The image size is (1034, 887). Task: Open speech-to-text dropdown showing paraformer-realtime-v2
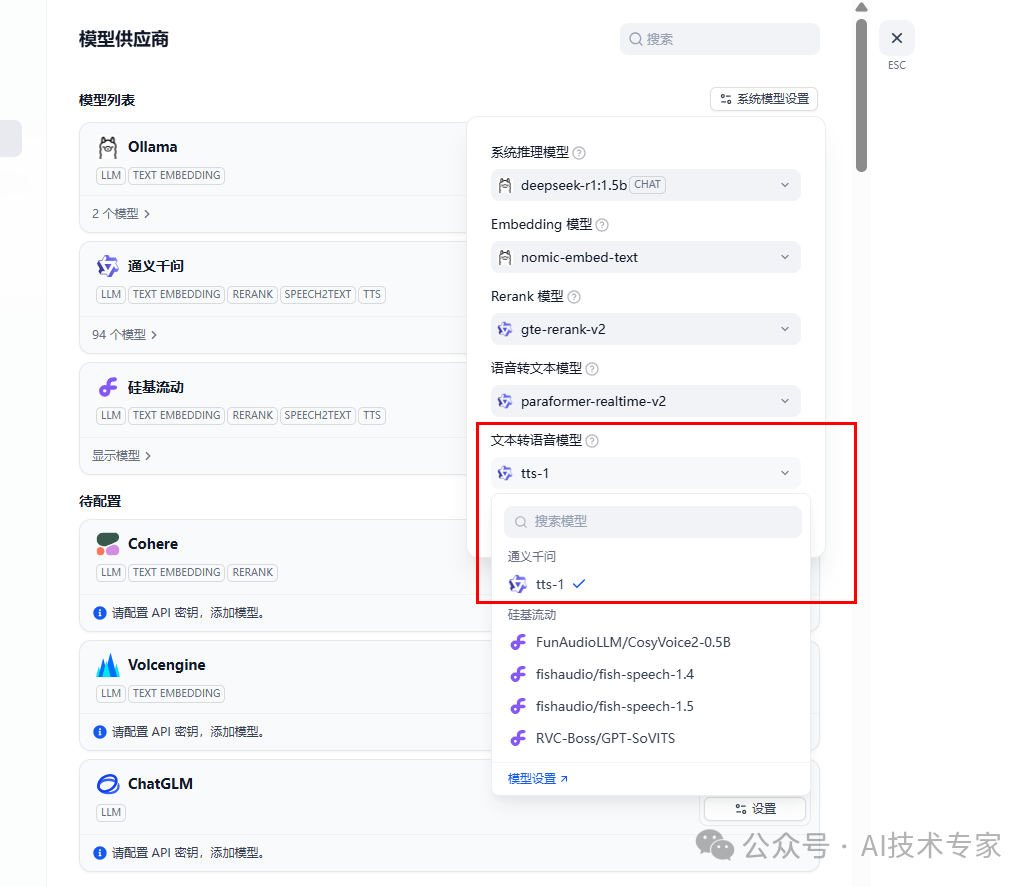point(646,401)
